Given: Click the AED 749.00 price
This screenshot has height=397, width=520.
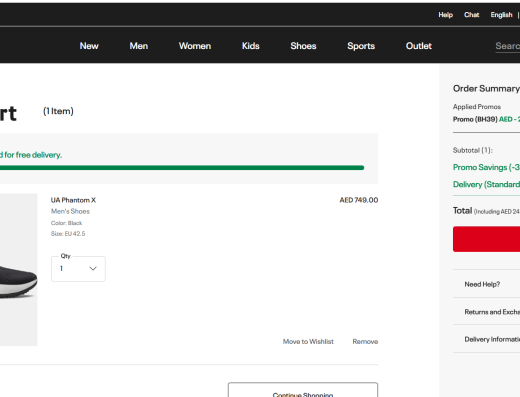Looking at the screenshot, I should [359, 200].
